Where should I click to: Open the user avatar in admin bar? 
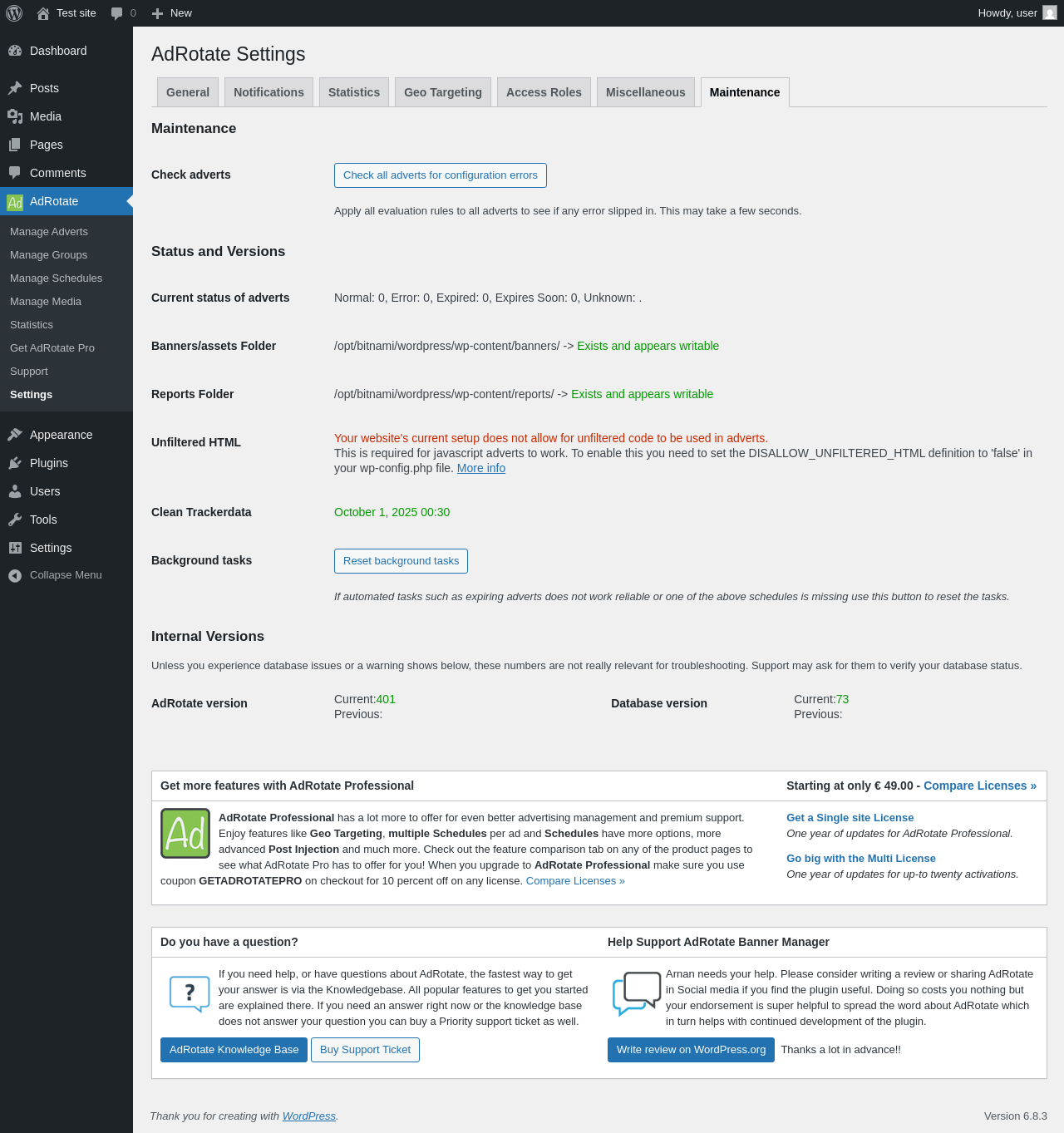[x=1050, y=13]
